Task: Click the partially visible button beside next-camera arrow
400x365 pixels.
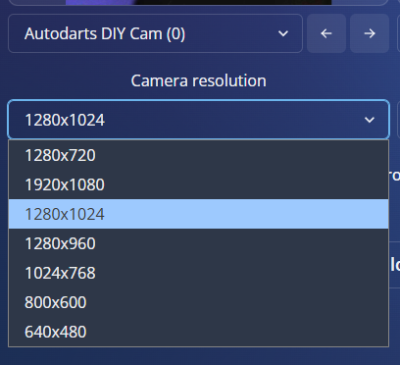Action: (398, 33)
